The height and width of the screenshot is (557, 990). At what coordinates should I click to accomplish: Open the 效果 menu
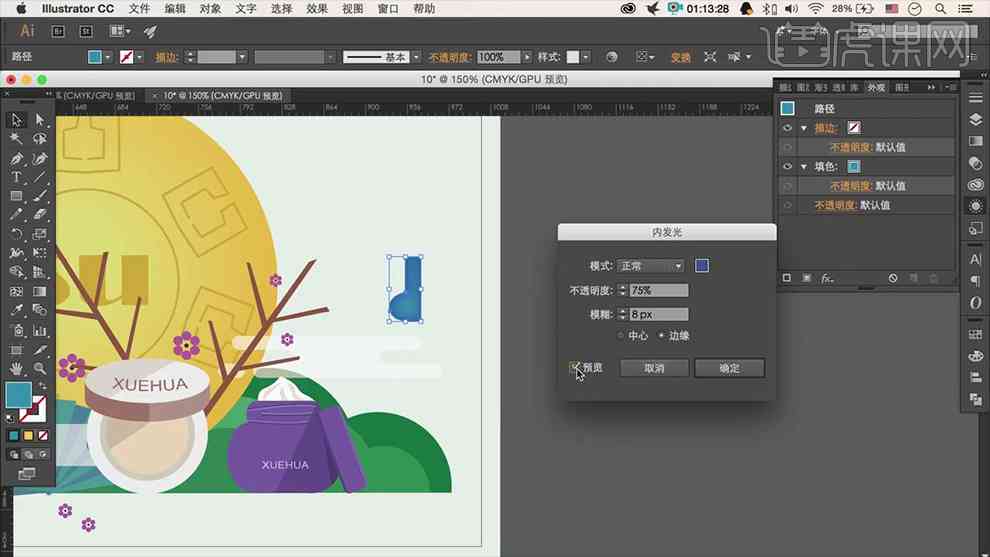click(x=317, y=9)
